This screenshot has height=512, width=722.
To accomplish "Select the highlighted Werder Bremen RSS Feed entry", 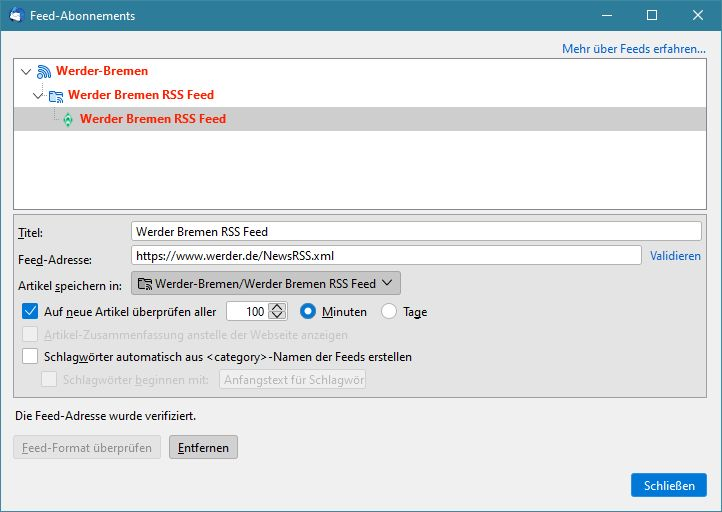I will coord(360,119).
